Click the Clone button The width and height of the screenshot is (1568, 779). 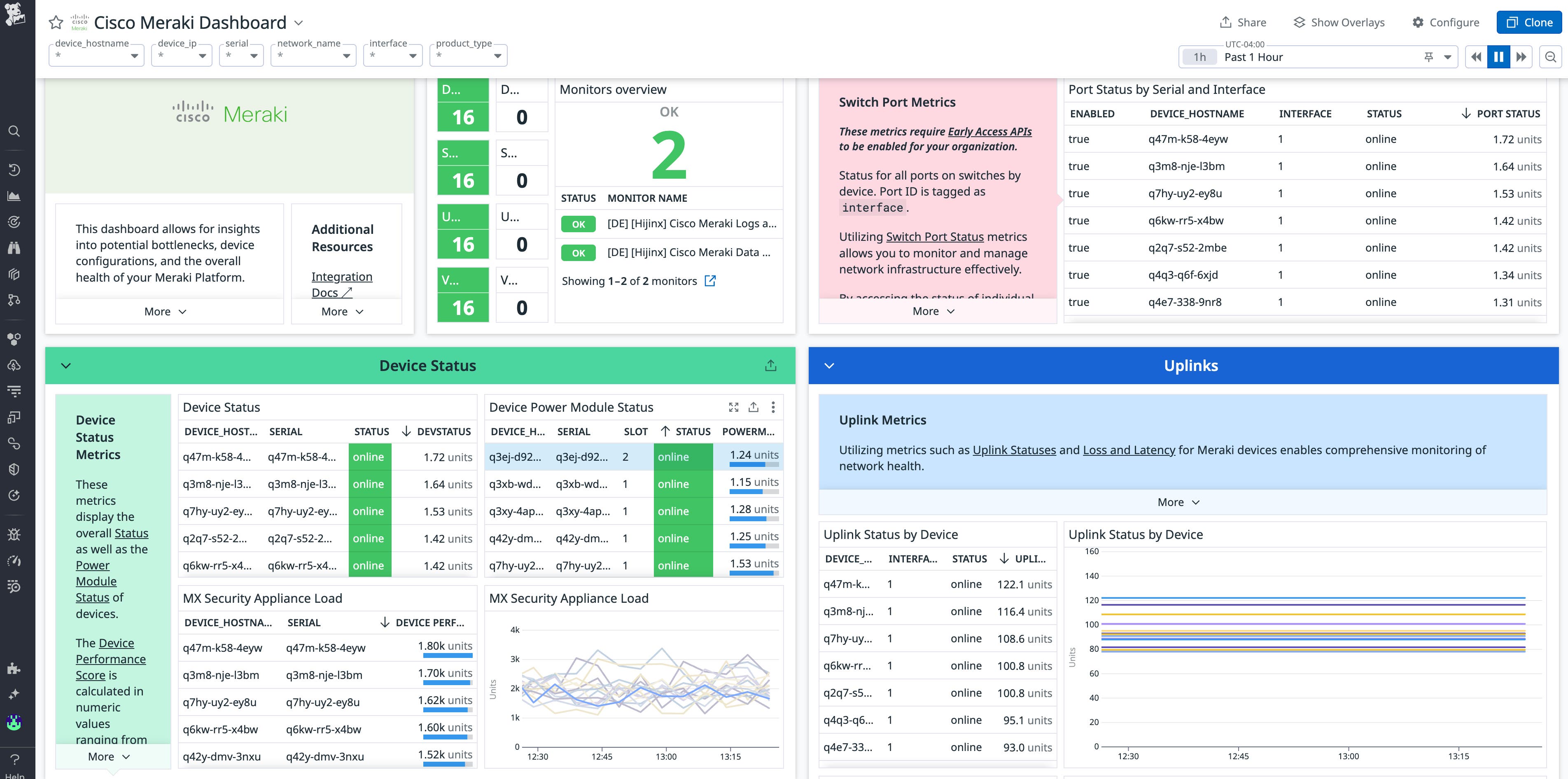(1529, 22)
